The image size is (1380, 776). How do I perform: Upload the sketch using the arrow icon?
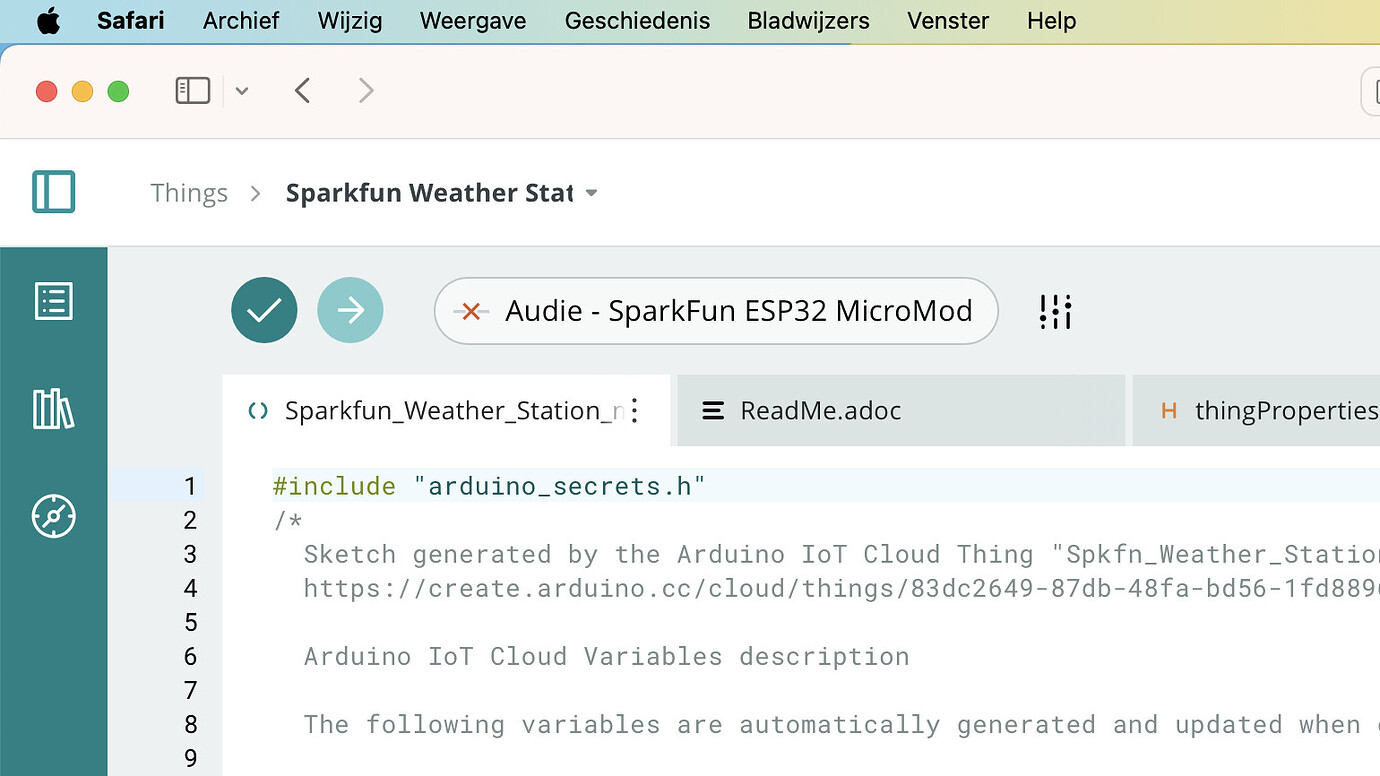click(x=350, y=310)
